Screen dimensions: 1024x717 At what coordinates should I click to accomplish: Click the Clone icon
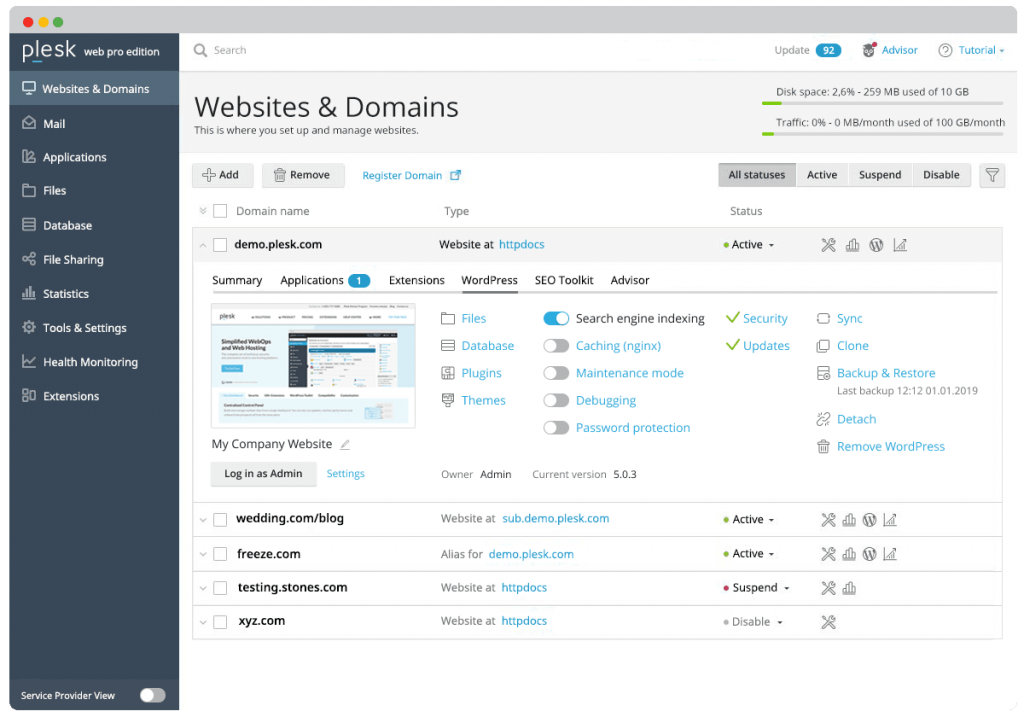[x=823, y=346]
